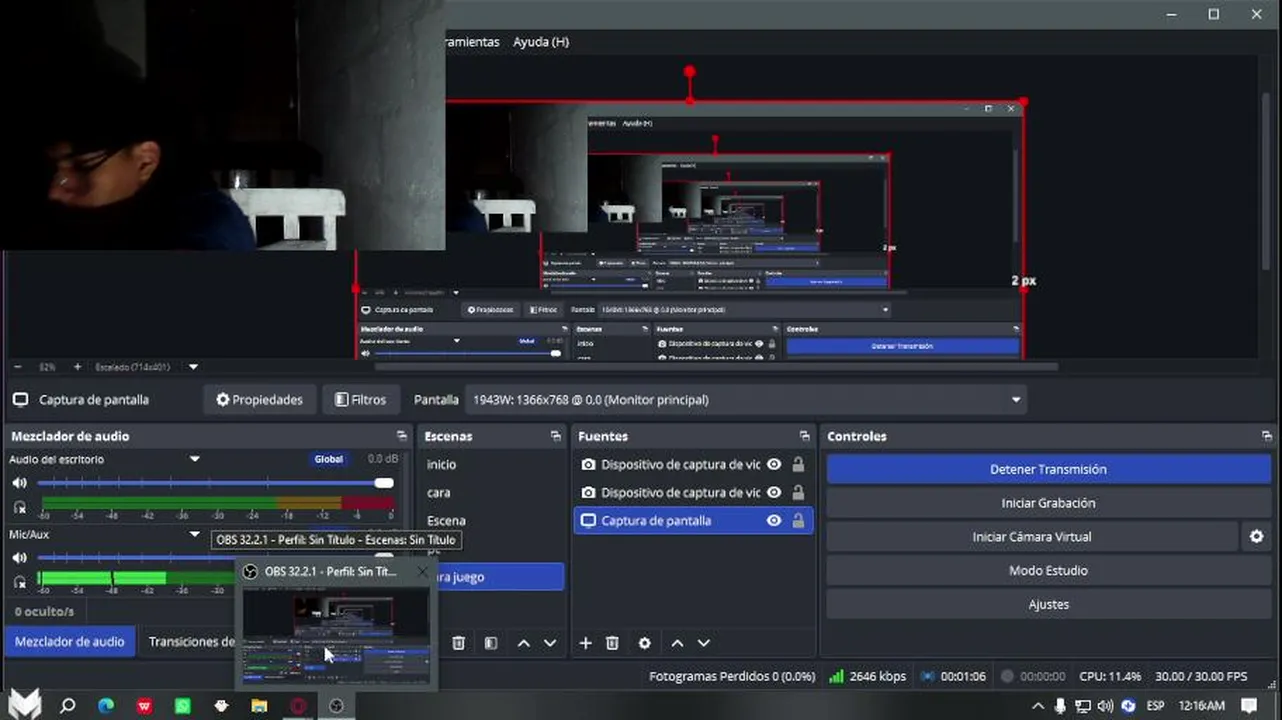Mute the Audio del escritorio speaker icon
This screenshot has width=1282, height=720.
tap(19, 483)
